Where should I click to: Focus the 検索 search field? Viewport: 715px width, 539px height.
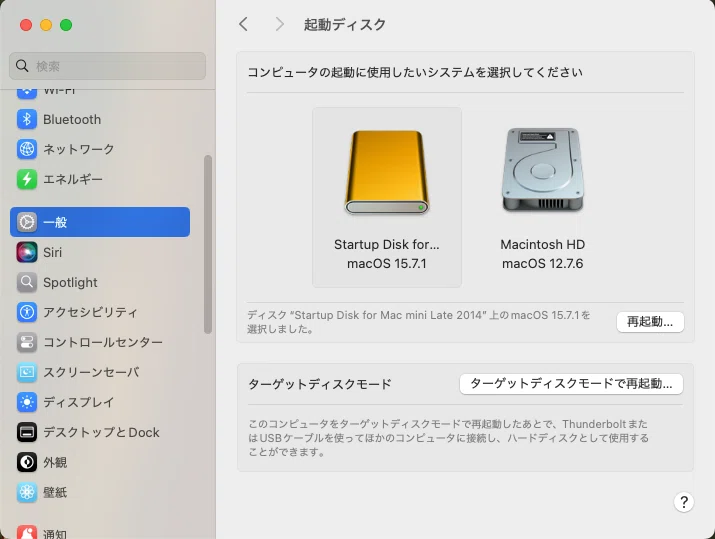pyautogui.click(x=108, y=66)
